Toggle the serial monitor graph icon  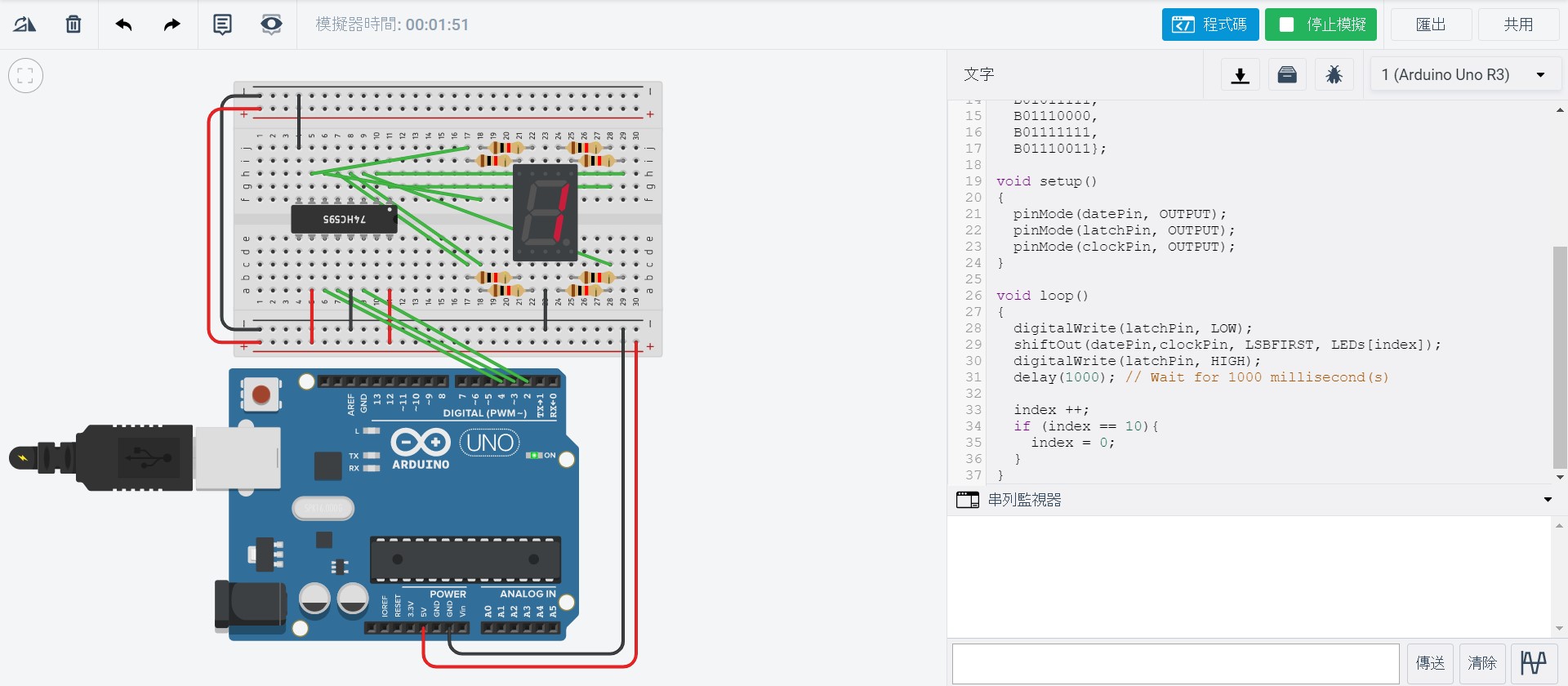pos(1534,662)
